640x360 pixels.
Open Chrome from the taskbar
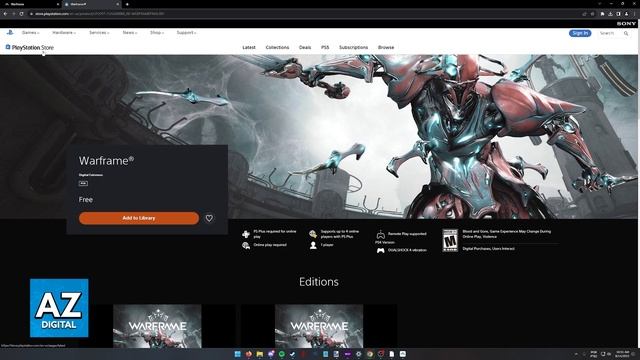coord(370,354)
